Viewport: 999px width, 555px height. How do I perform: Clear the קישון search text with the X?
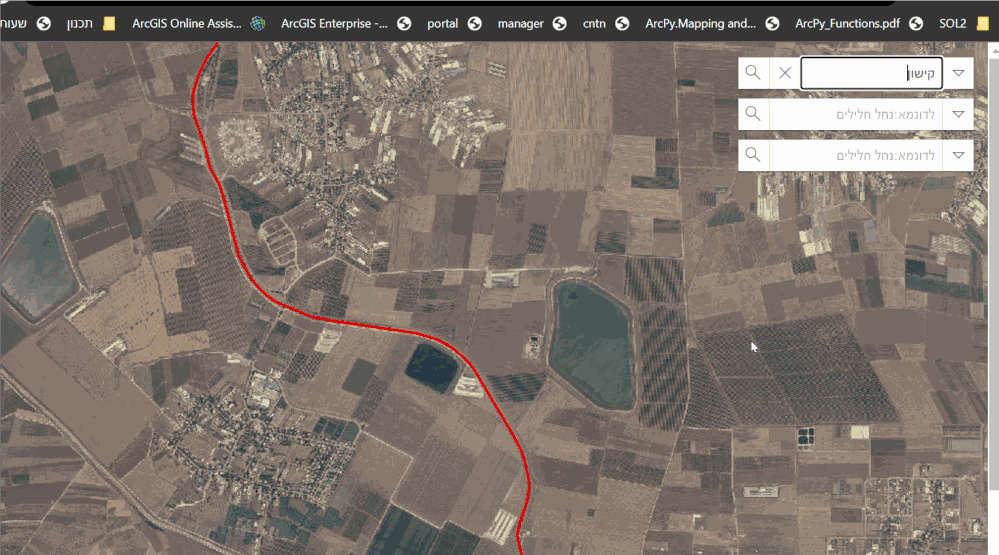point(785,73)
